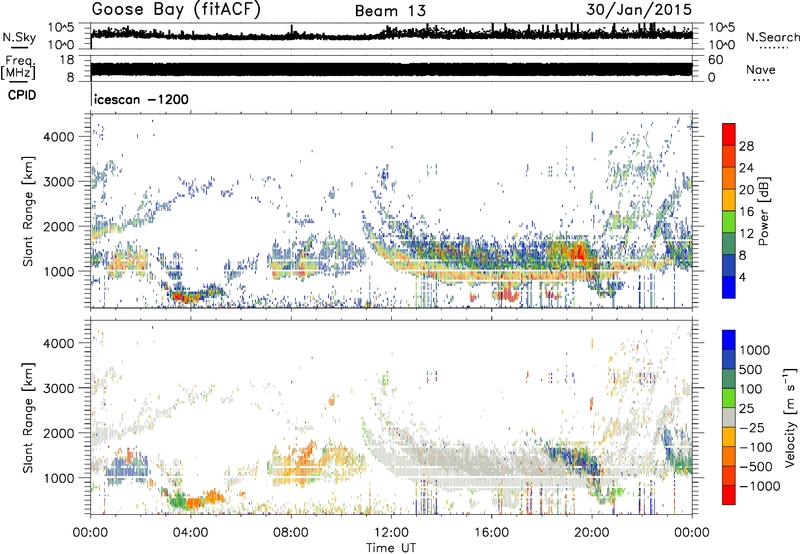Click the date "30/Jan/2015" in the header
The width and height of the screenshot is (800, 554).
click(639, 9)
